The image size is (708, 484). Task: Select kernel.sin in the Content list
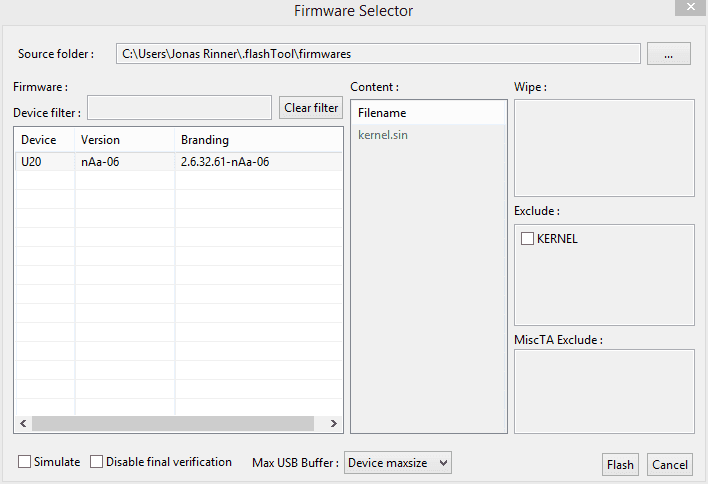pos(383,135)
